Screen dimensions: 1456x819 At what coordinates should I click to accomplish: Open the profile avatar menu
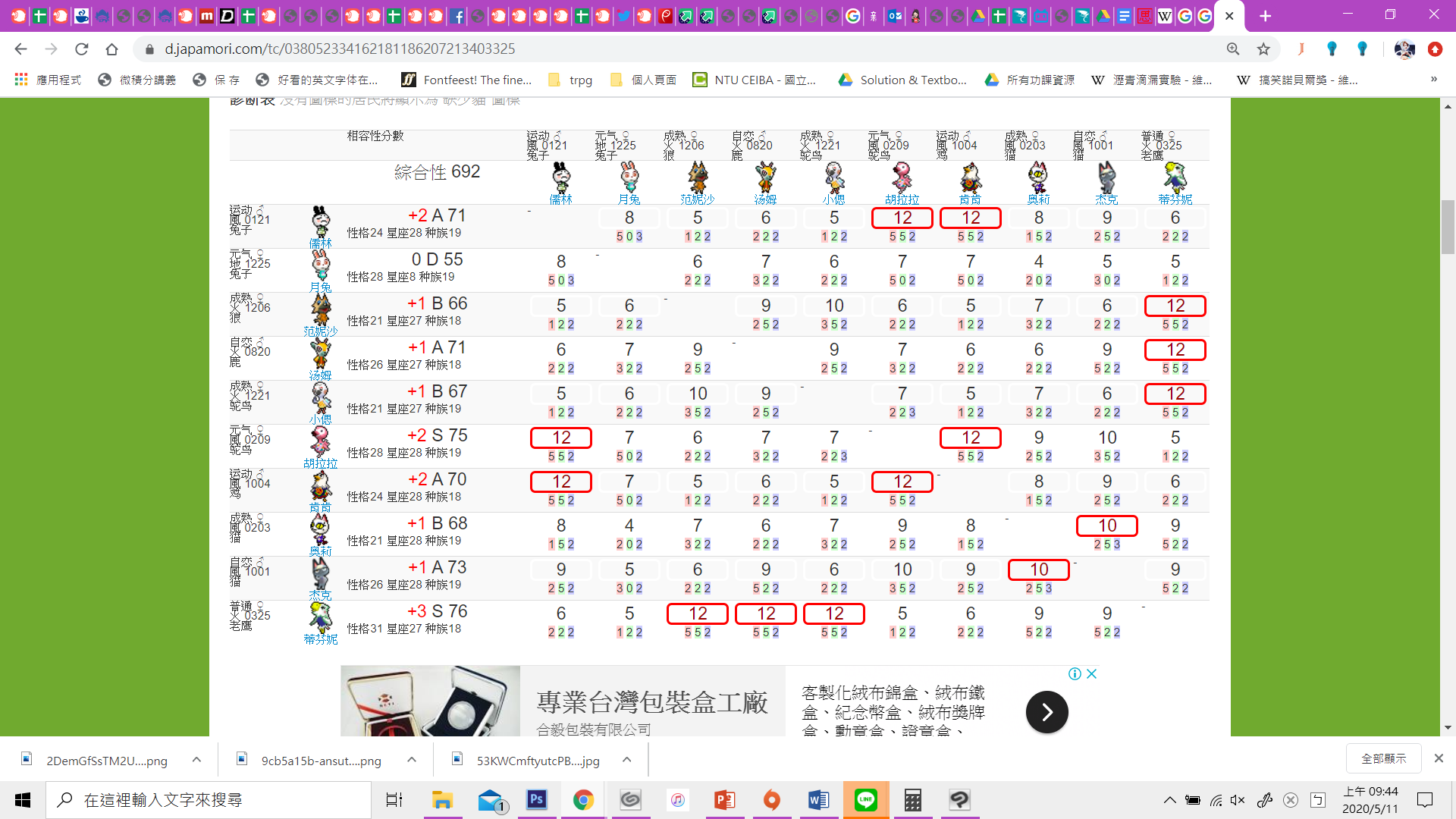pos(1404,49)
